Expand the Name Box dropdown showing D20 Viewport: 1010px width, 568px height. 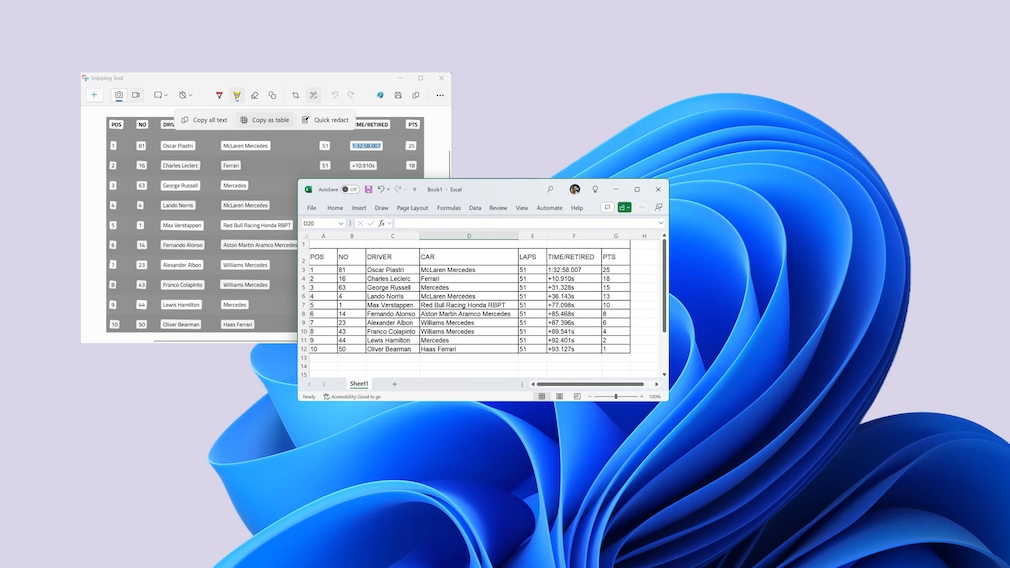click(341, 223)
